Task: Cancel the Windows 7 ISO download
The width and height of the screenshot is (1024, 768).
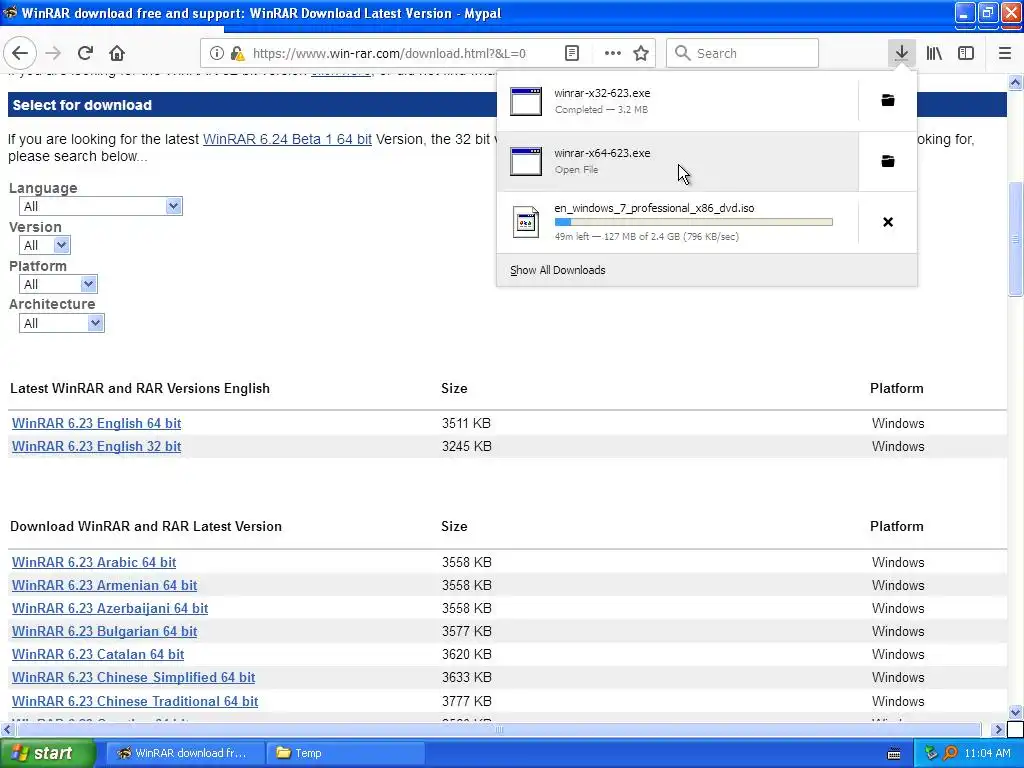Action: point(888,222)
